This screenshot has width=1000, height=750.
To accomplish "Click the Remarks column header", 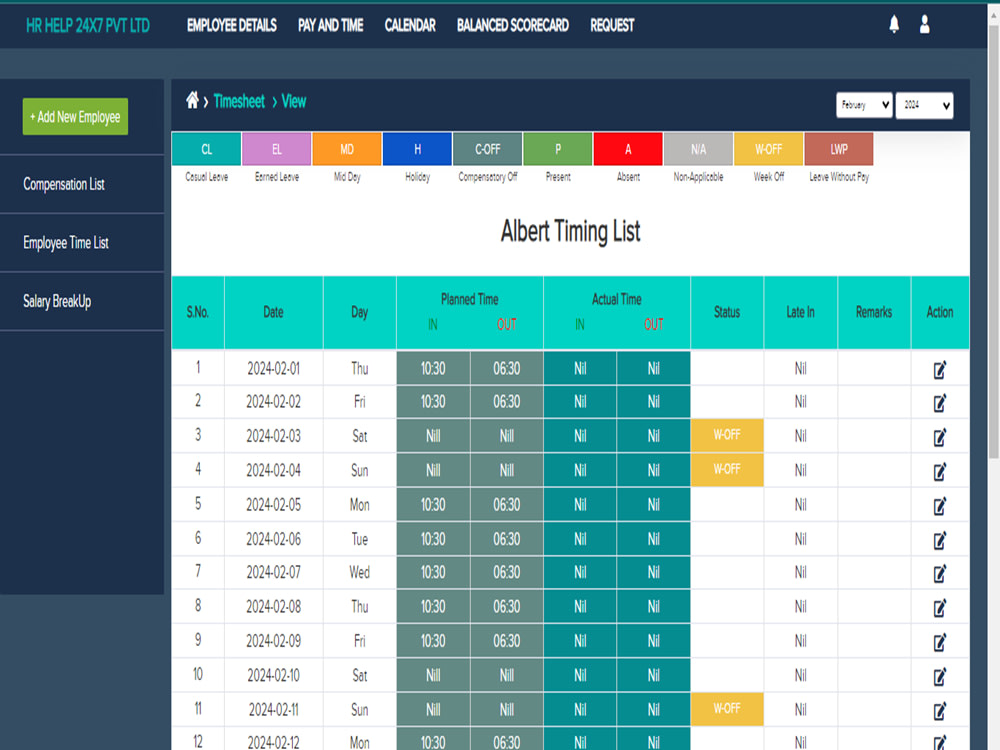I will [x=874, y=312].
